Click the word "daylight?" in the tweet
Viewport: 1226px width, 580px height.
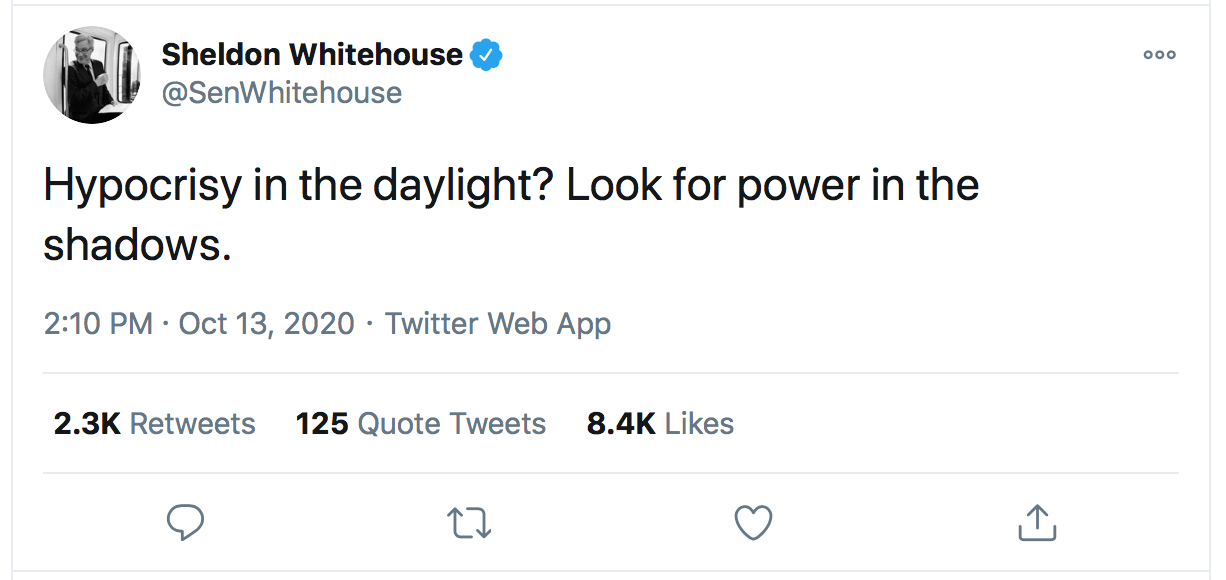450,187
